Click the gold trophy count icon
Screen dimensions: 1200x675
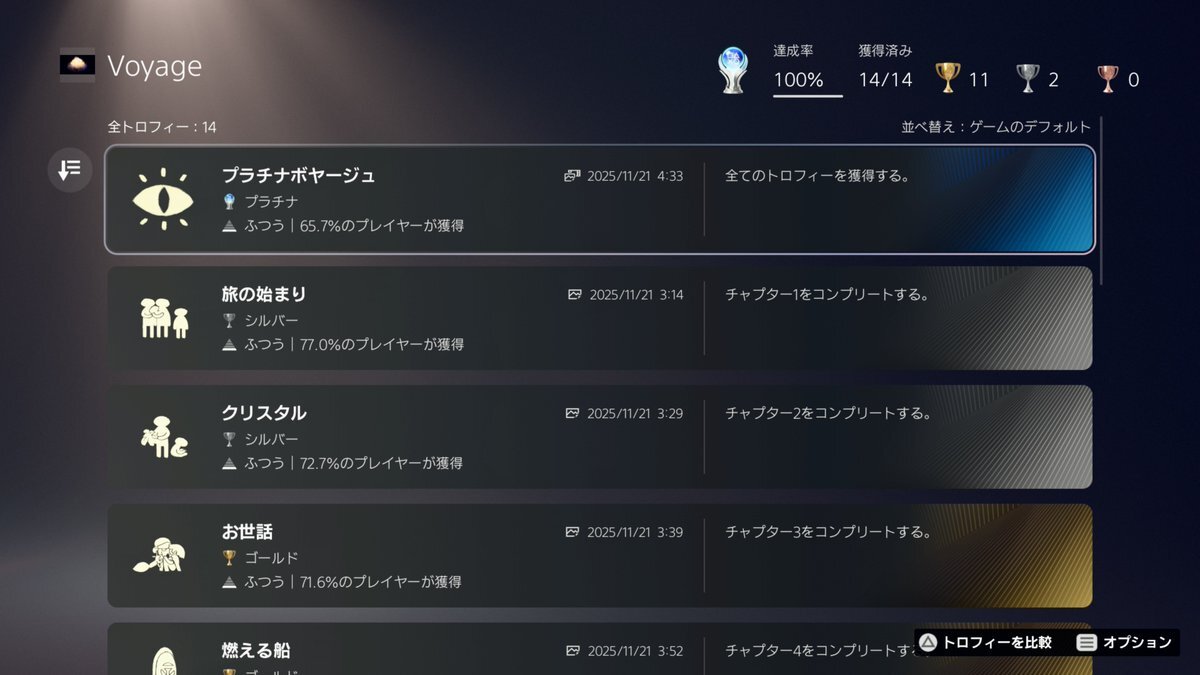tap(947, 78)
